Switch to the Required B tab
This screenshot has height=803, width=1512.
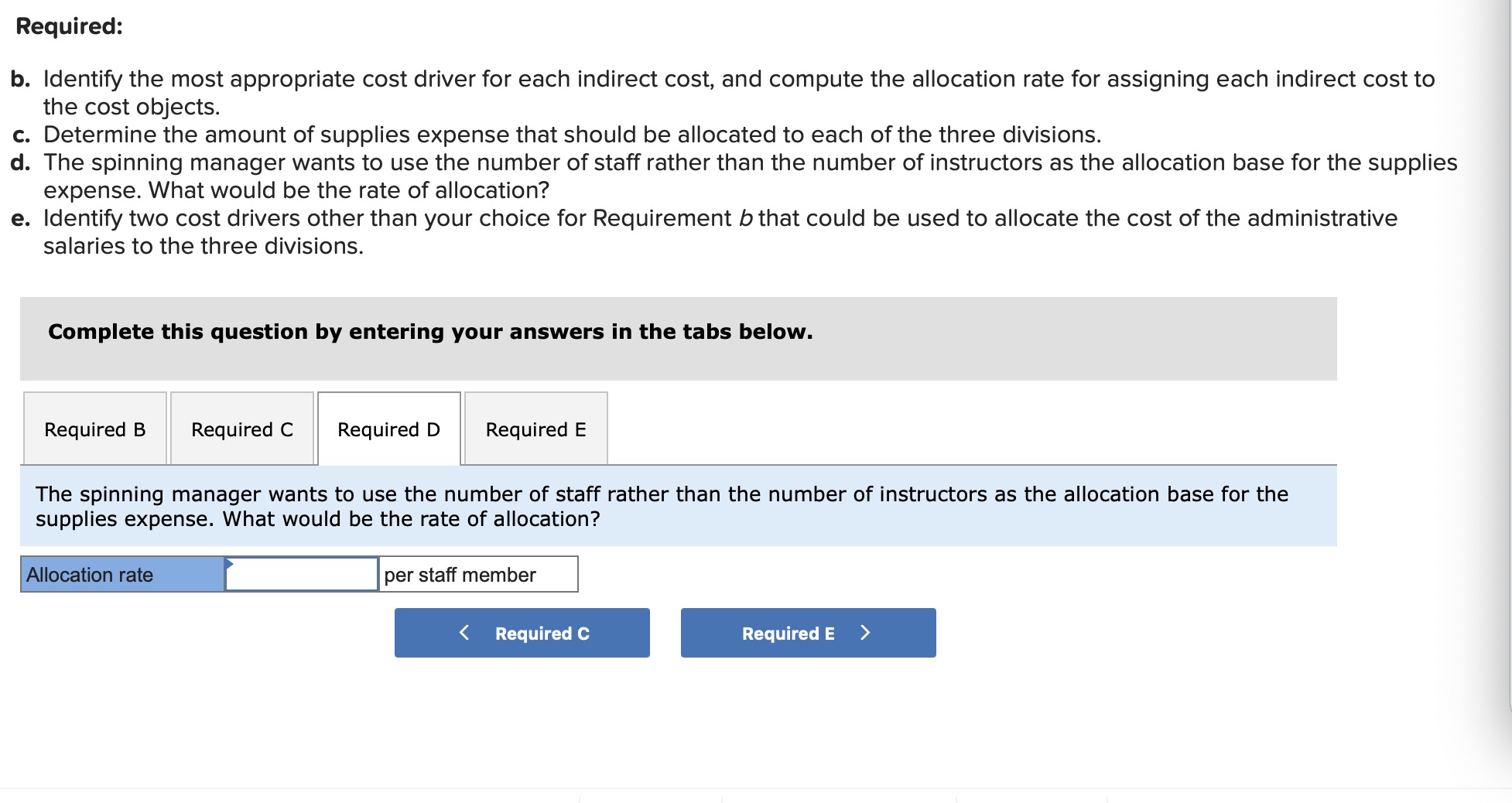[x=94, y=429]
